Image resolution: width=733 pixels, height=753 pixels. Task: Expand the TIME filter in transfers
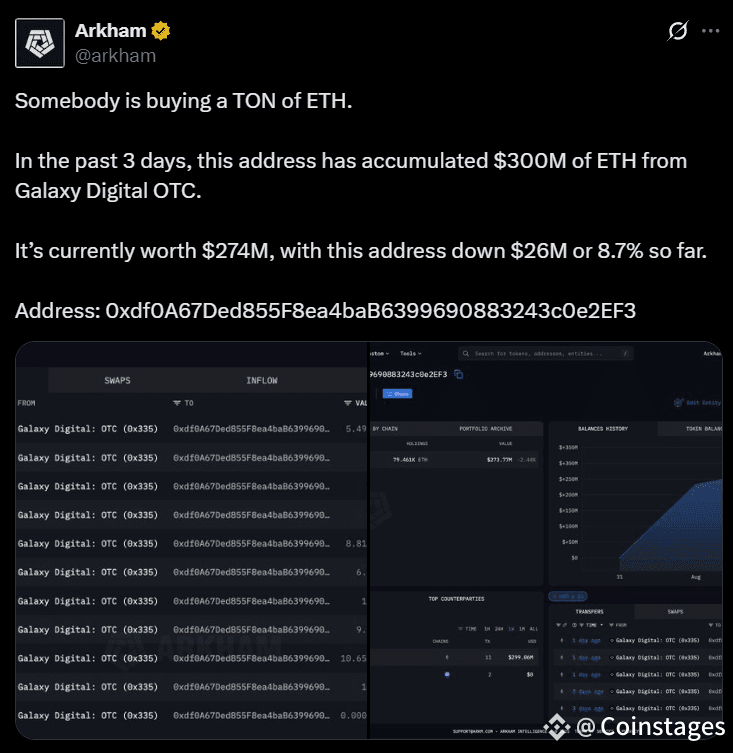[591, 625]
